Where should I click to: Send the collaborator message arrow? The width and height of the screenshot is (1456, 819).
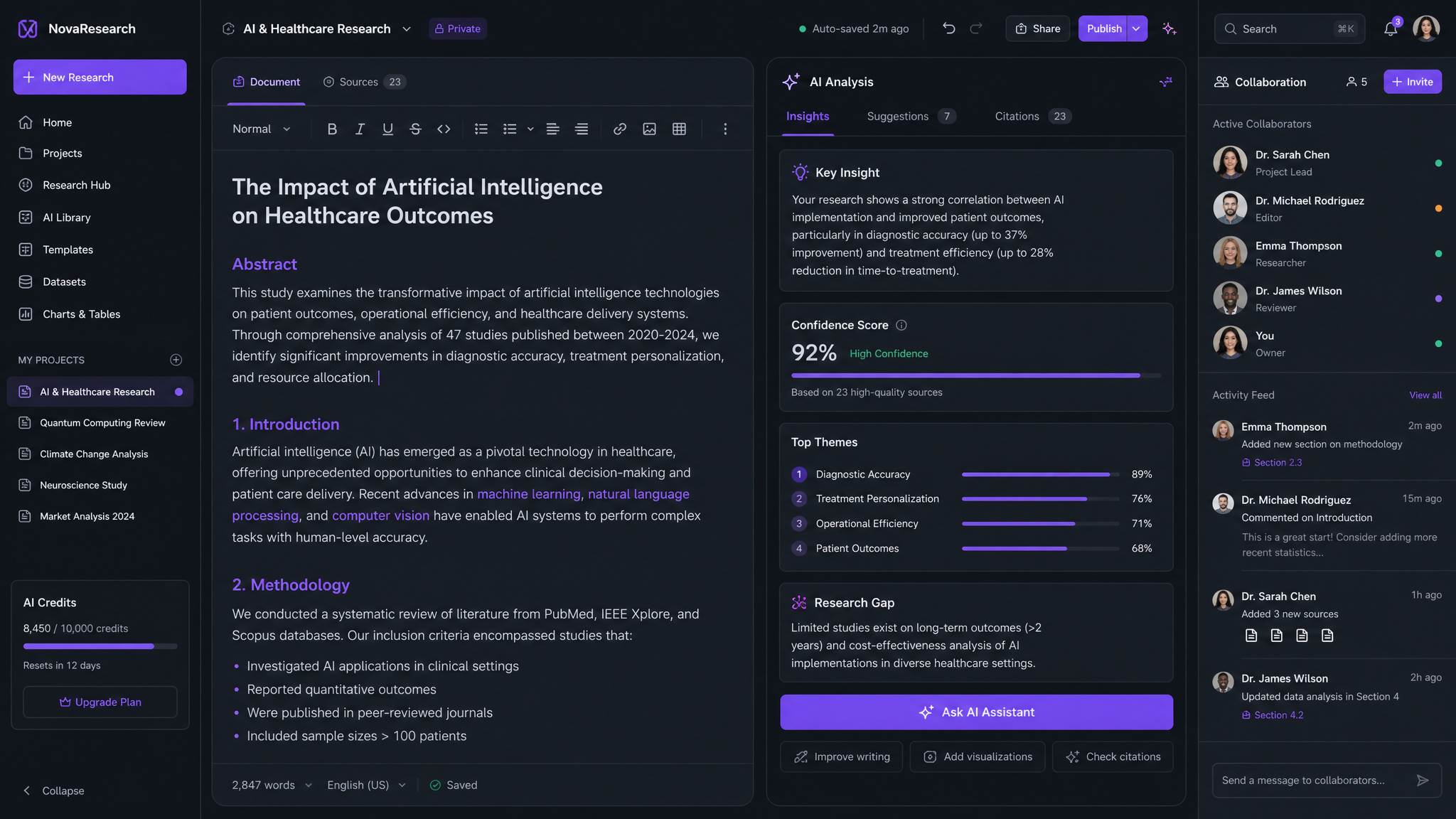(1423, 780)
